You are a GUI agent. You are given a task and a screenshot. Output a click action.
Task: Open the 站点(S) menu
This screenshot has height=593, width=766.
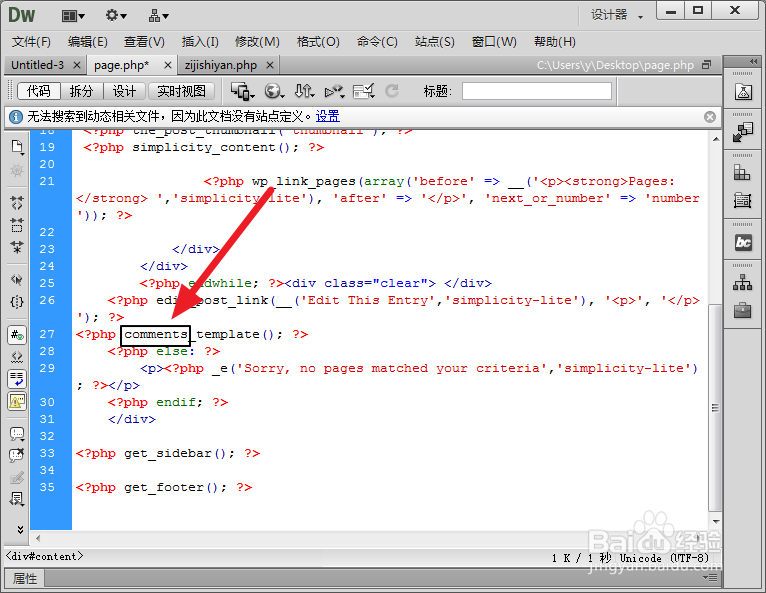click(434, 42)
